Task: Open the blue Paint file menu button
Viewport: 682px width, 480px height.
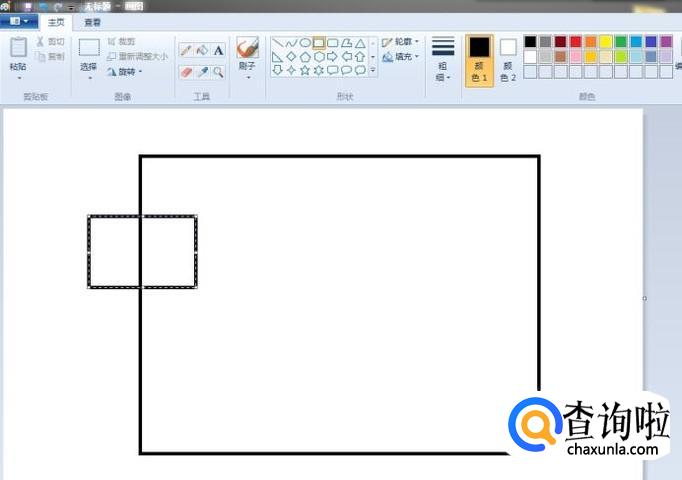Action: click(x=19, y=21)
